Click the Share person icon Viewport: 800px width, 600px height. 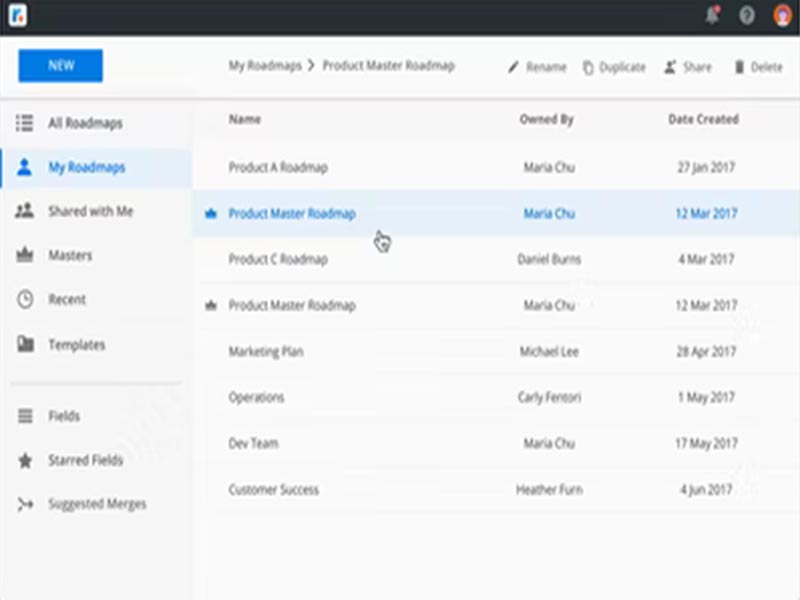[670, 67]
